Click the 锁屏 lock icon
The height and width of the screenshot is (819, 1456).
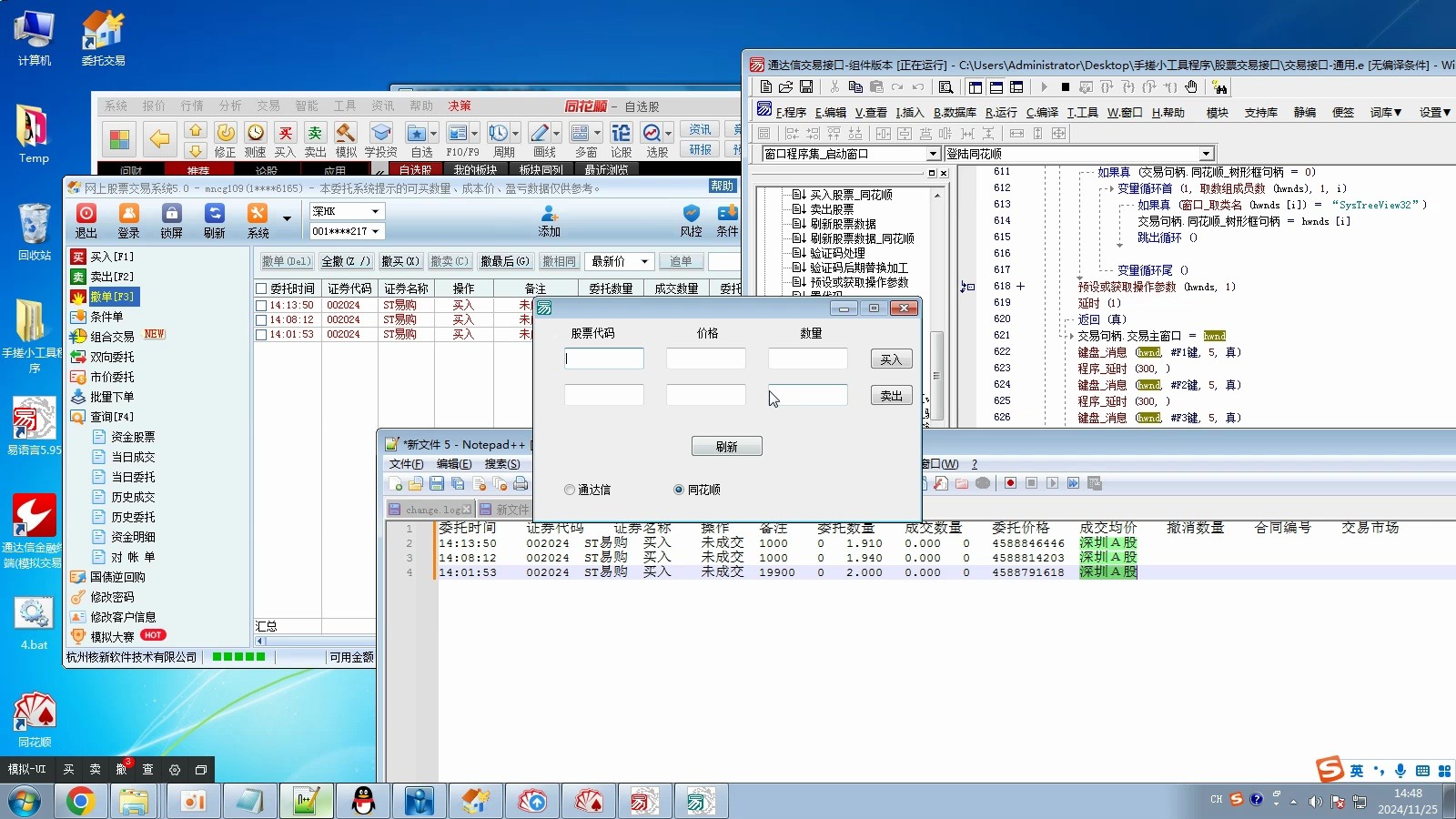[x=172, y=219]
